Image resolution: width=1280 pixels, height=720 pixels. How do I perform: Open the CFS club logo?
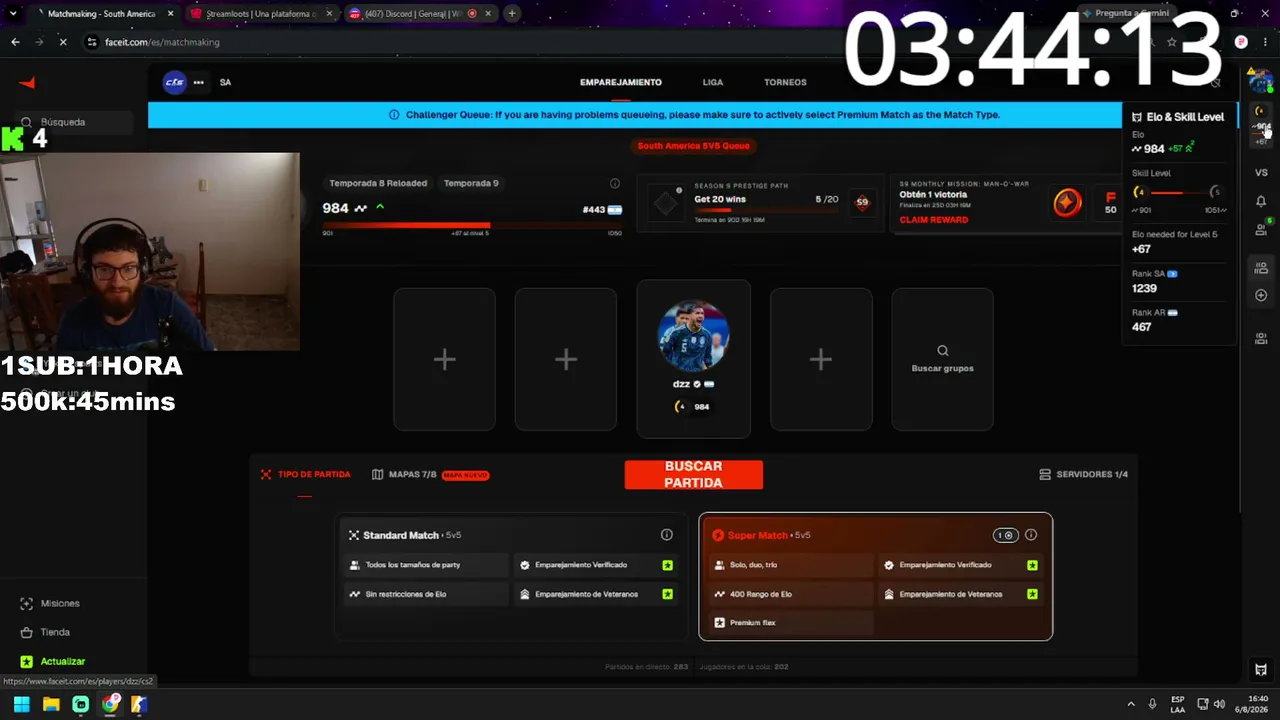point(174,82)
